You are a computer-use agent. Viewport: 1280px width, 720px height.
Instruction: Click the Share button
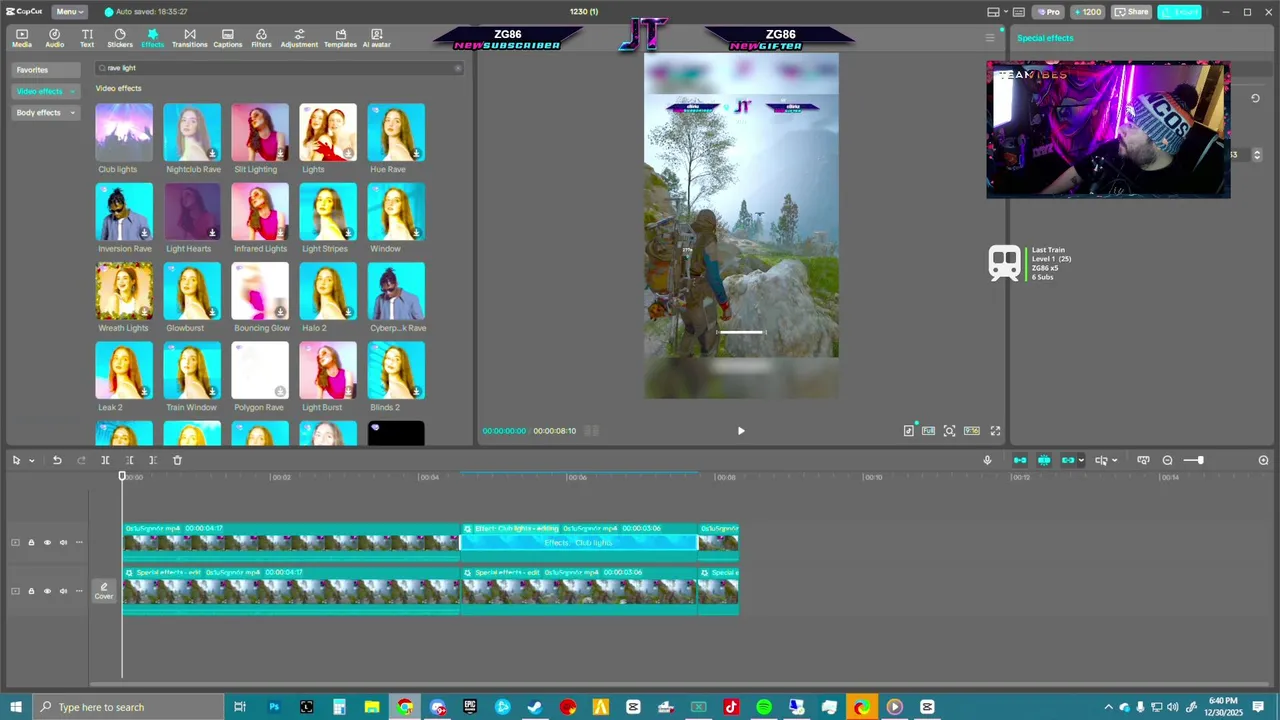pyautogui.click(x=1132, y=12)
